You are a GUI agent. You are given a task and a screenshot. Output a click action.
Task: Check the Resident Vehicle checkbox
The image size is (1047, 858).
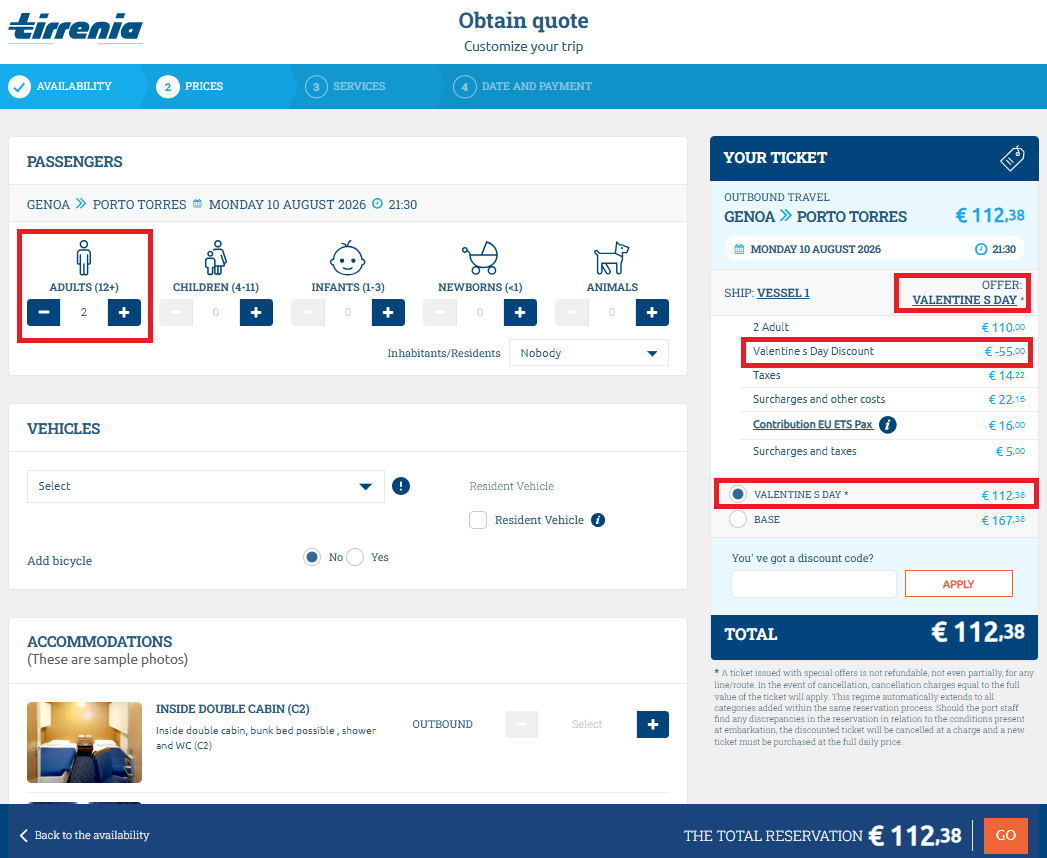click(478, 520)
